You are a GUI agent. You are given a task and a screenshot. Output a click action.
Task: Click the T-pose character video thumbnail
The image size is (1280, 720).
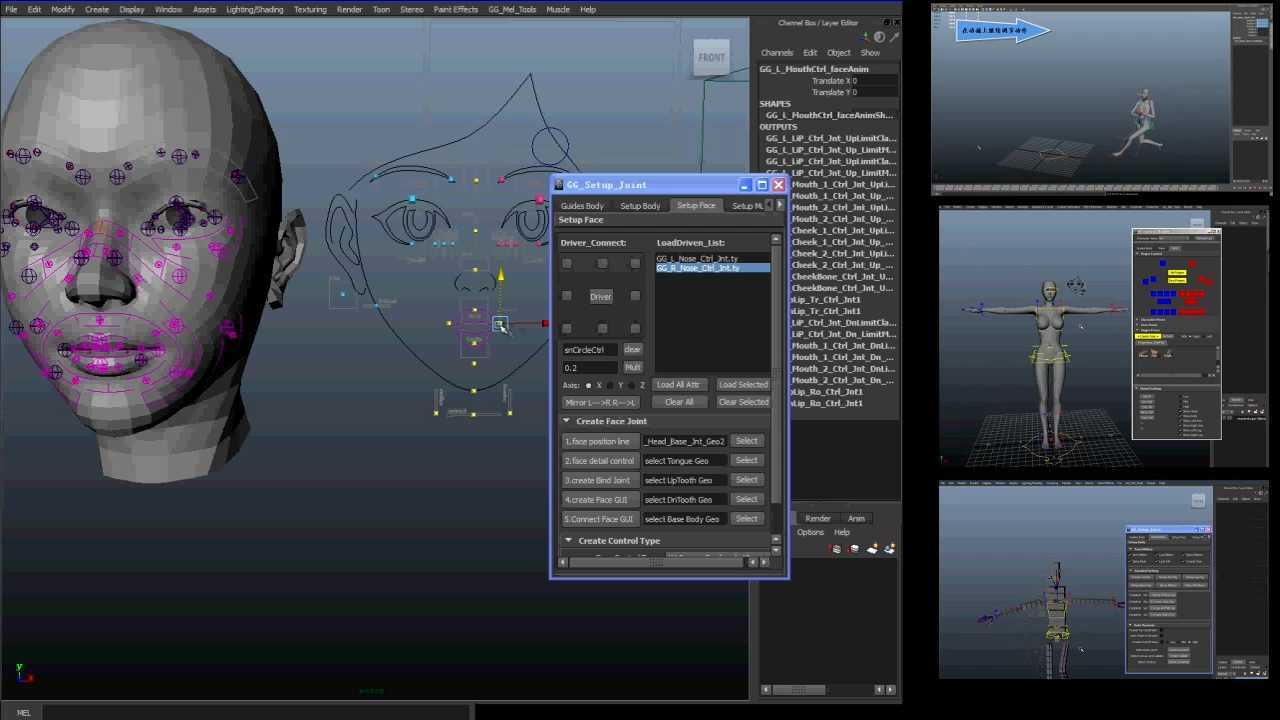(x=1104, y=336)
